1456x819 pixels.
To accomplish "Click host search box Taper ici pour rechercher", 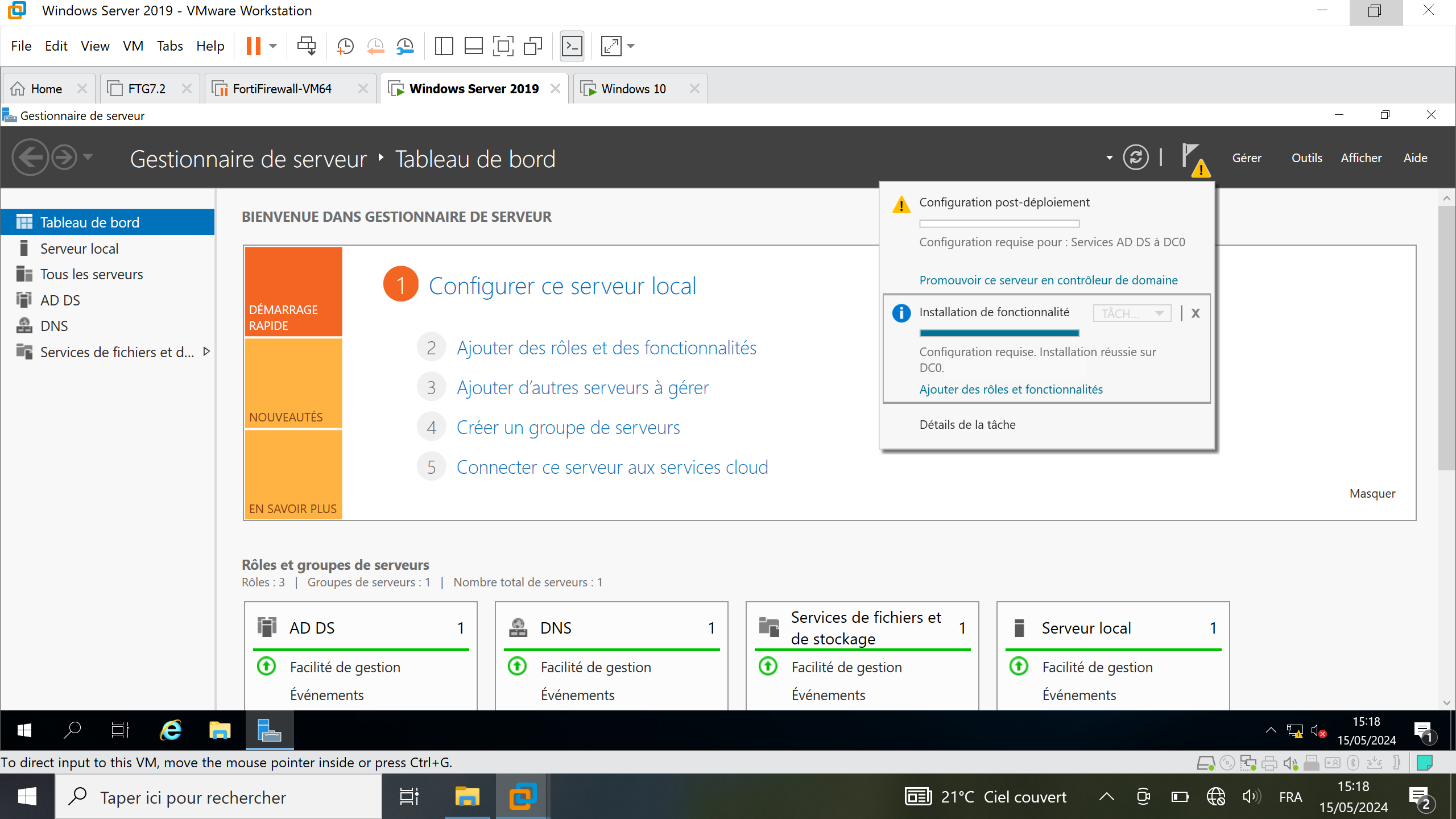I will pyautogui.click(x=218, y=797).
